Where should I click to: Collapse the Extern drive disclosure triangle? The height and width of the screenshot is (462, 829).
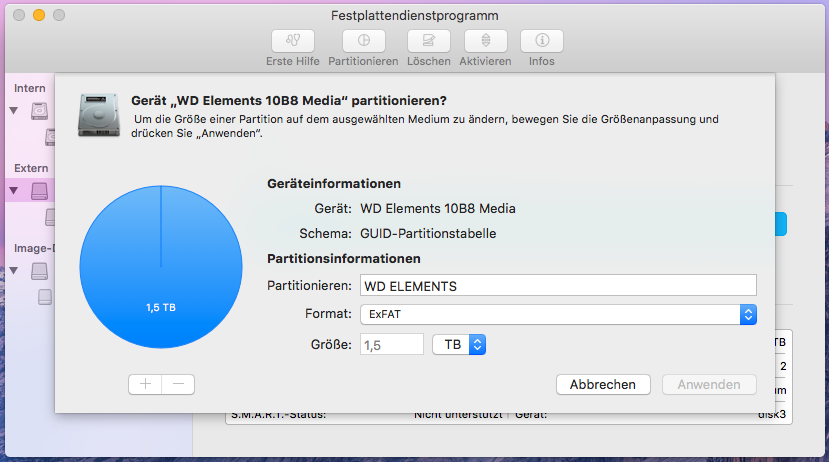click(x=14, y=191)
